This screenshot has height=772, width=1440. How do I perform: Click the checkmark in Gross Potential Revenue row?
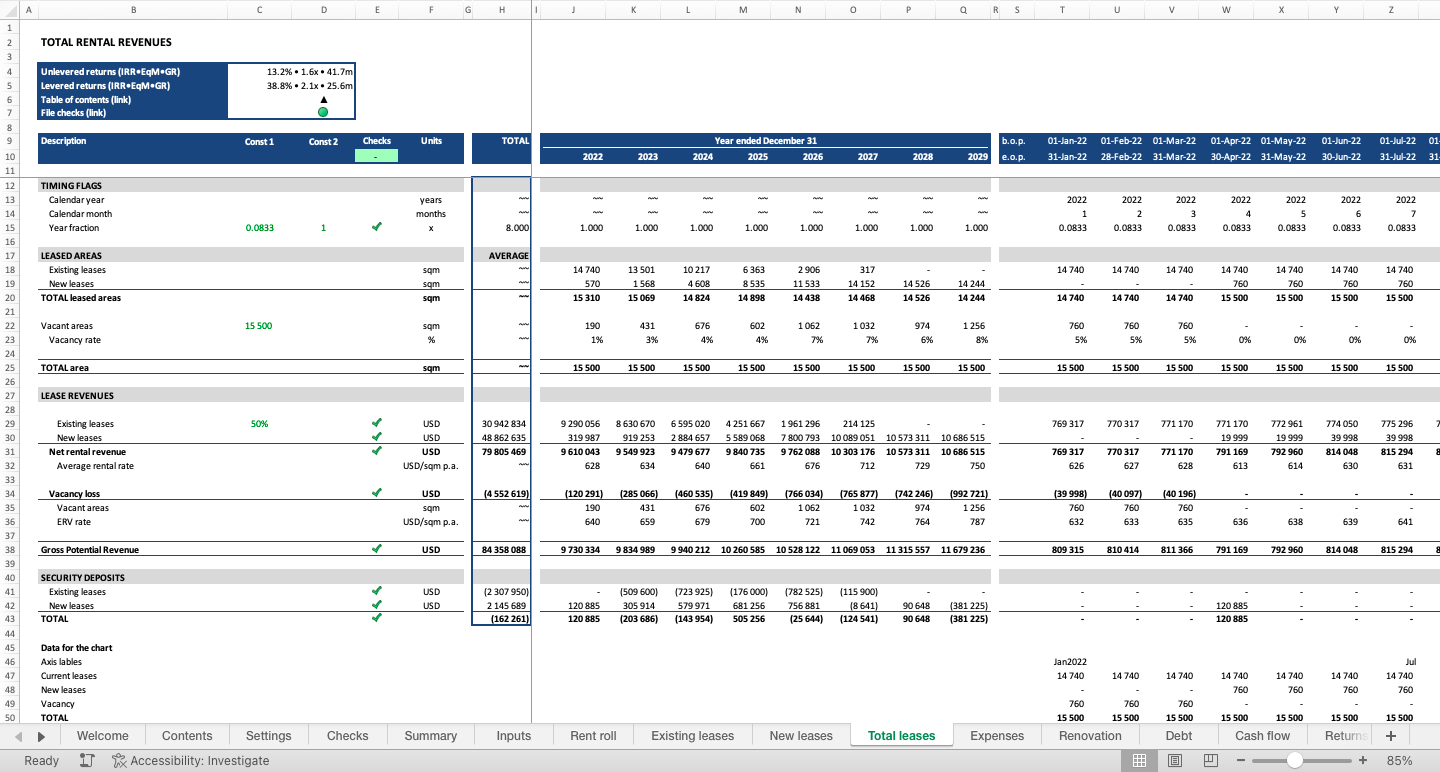click(376, 549)
